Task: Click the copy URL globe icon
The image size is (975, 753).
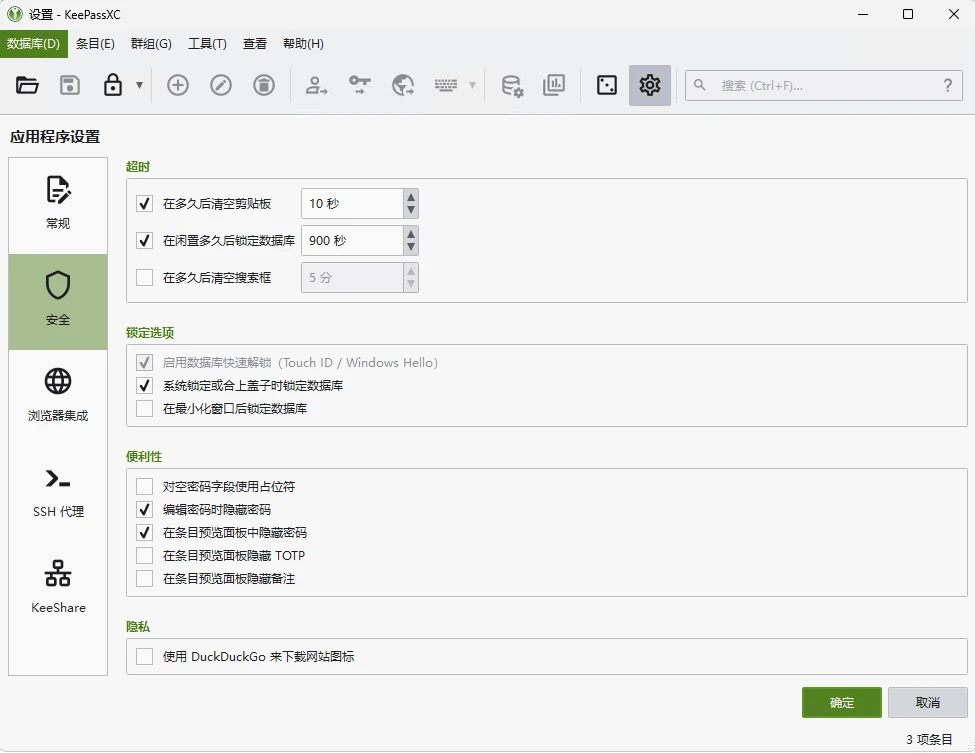Action: tap(403, 85)
